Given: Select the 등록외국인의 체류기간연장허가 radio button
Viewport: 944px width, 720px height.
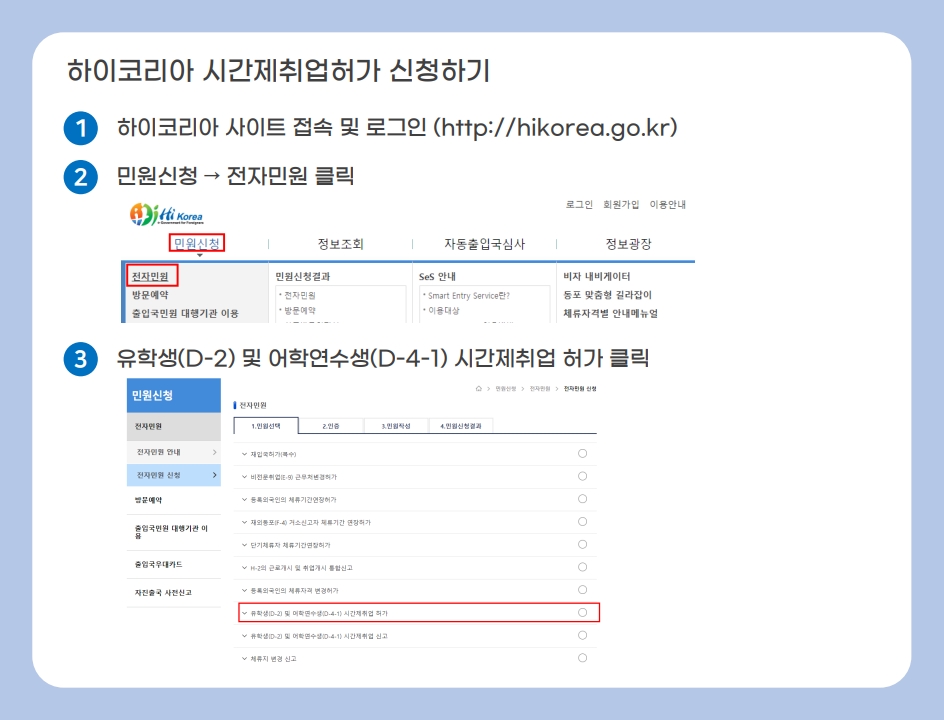Looking at the screenshot, I should click(582, 498).
